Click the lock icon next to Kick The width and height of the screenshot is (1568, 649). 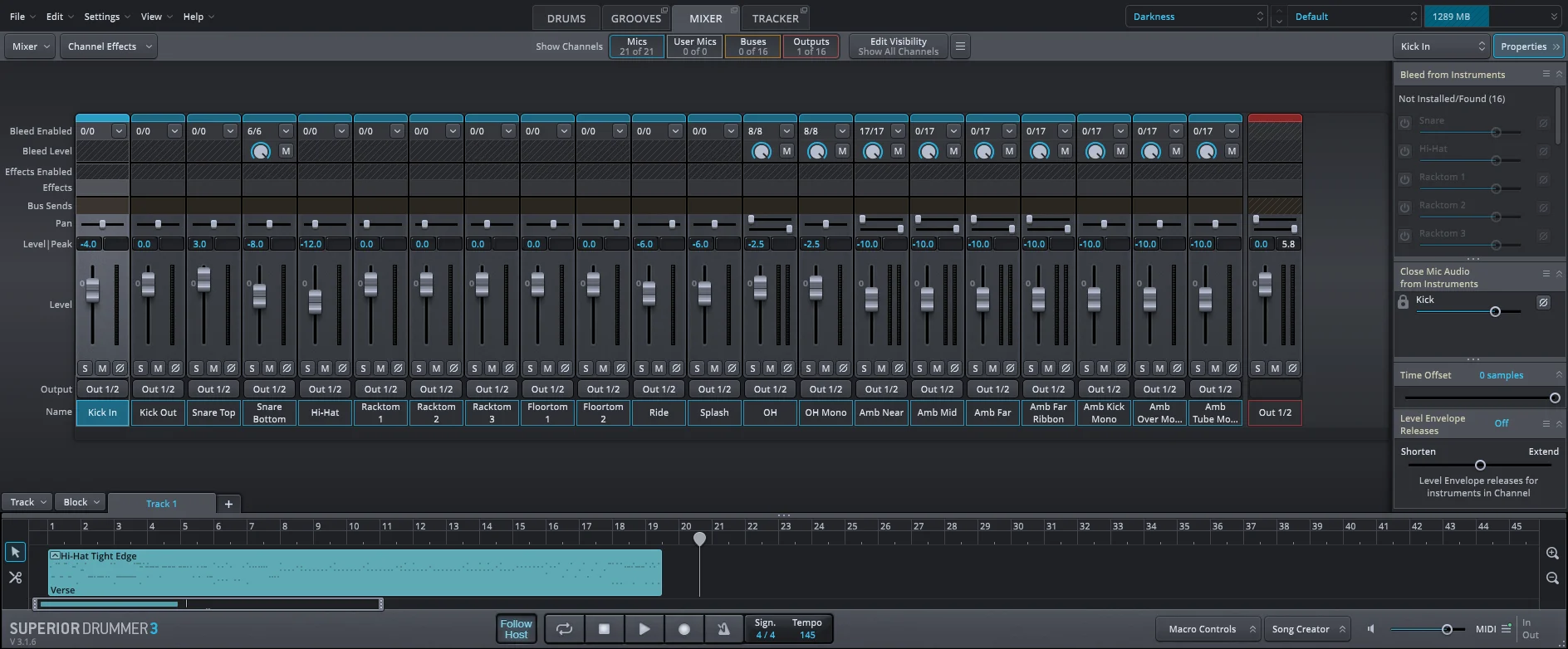(1404, 302)
